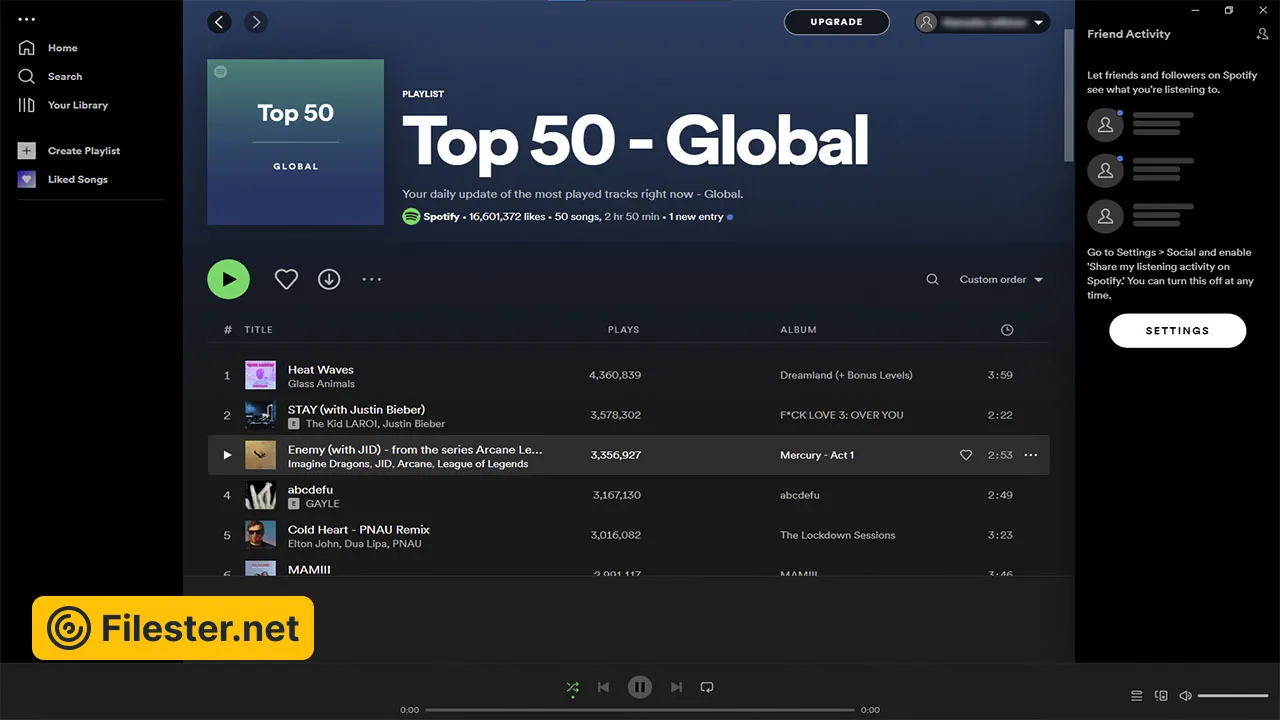Screen dimensions: 1280x720
Task: Pause playback with the center button
Action: click(640, 687)
